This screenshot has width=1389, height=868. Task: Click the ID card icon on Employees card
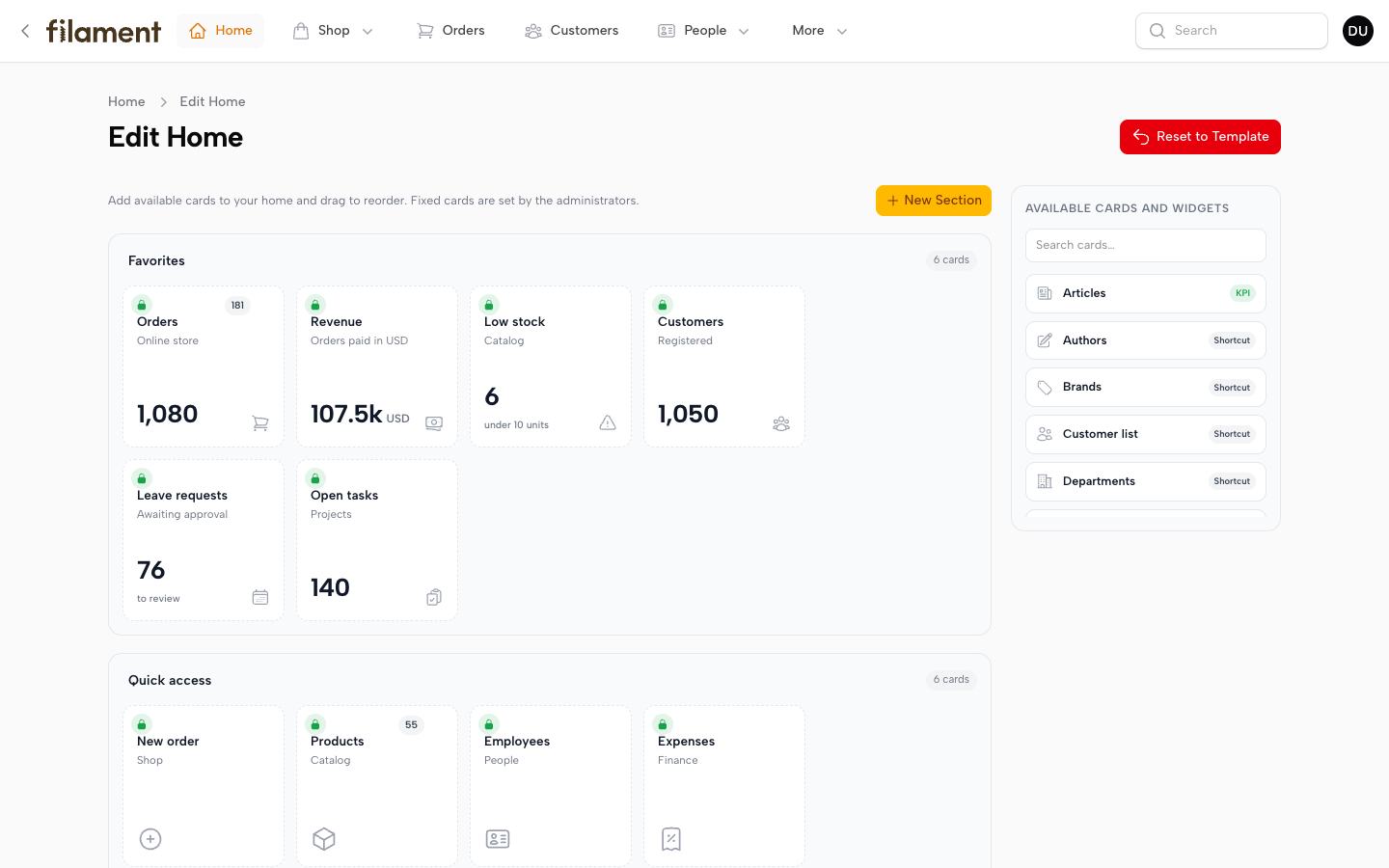point(498,839)
